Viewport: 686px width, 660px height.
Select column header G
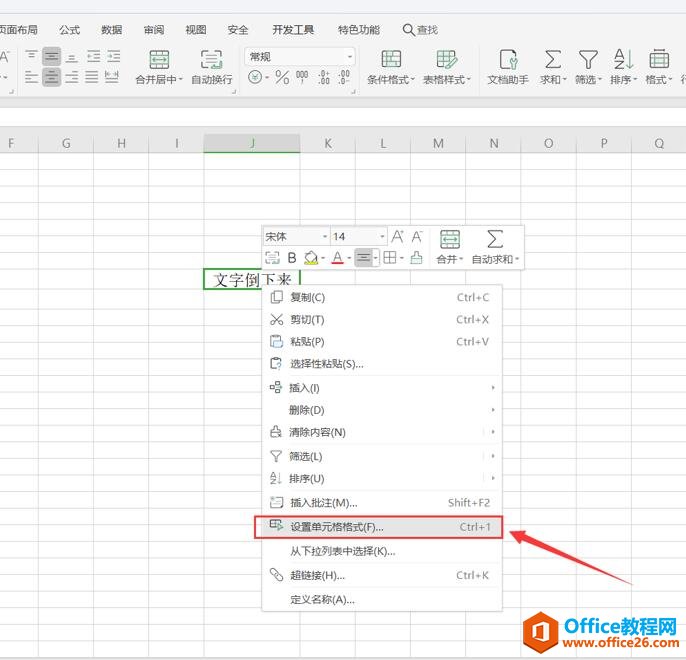coord(66,143)
